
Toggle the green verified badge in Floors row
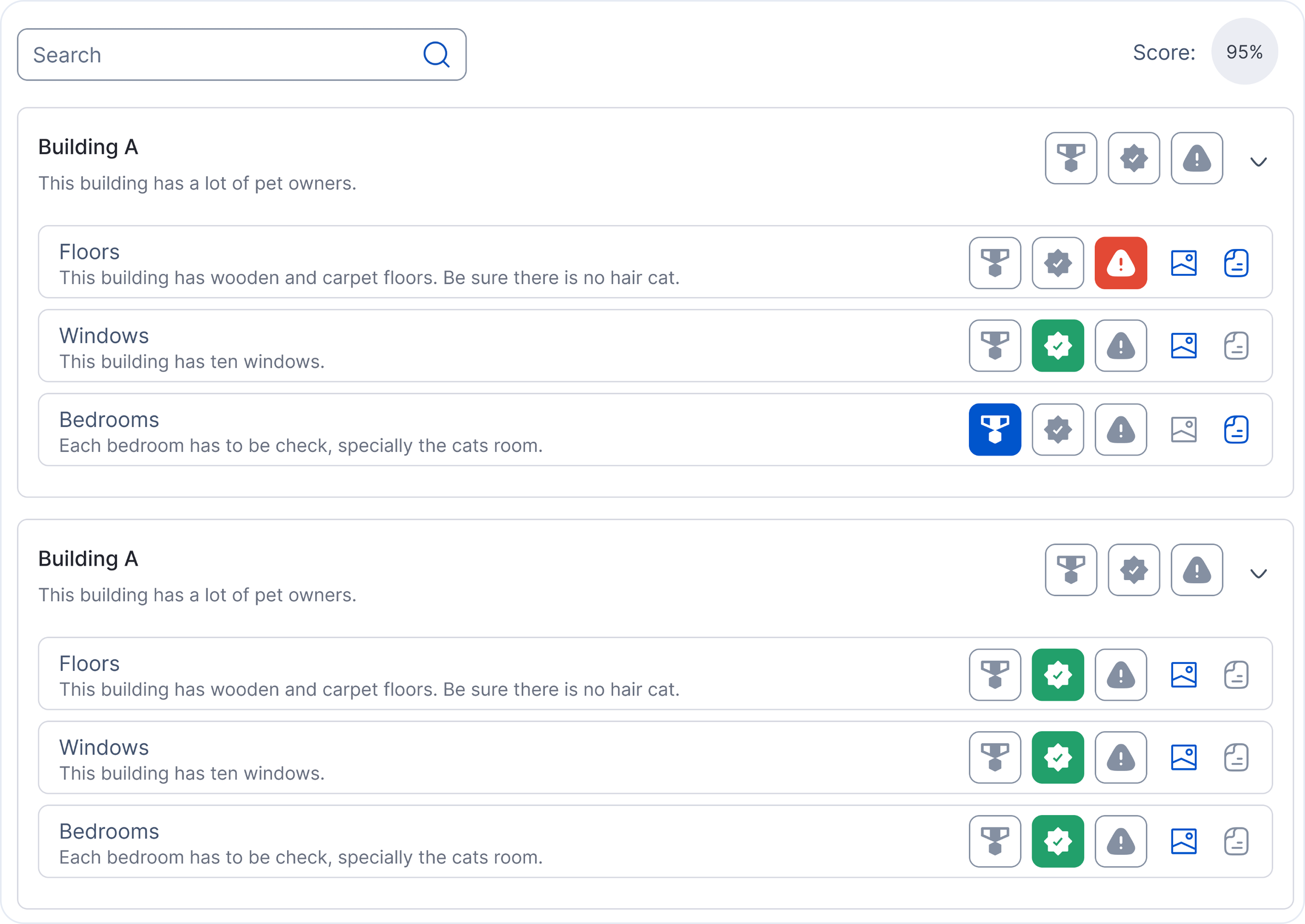(x=1058, y=675)
